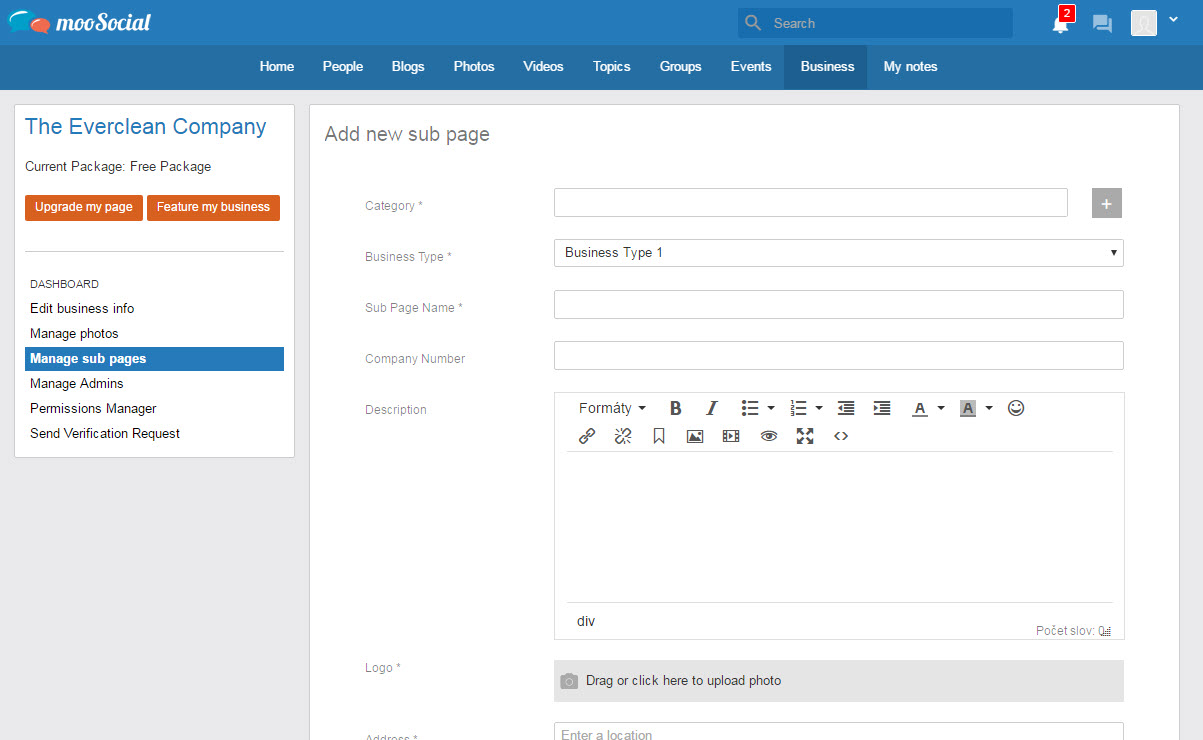Click the anchor bookmark icon
Image resolution: width=1203 pixels, height=740 pixels.
659,436
